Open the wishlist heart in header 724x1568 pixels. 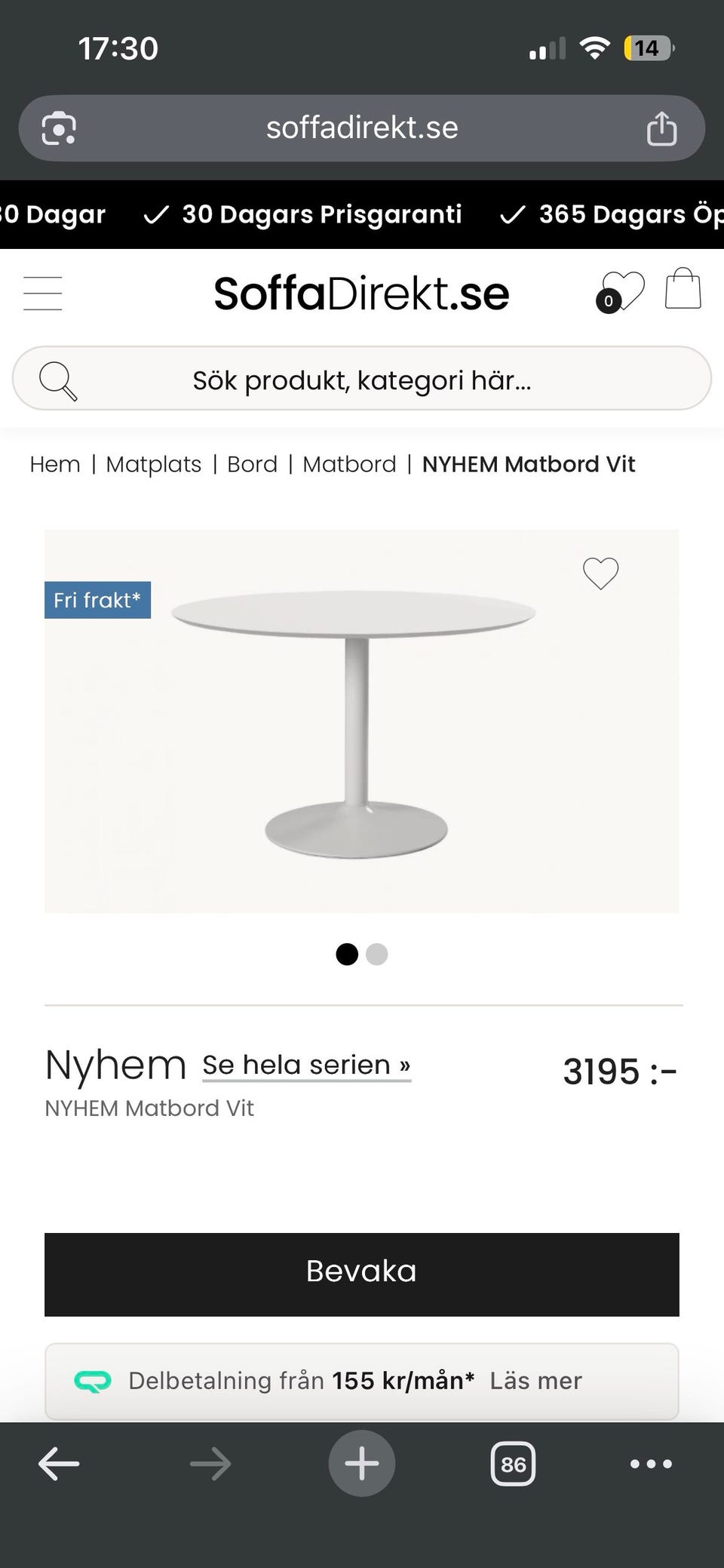coord(622,291)
